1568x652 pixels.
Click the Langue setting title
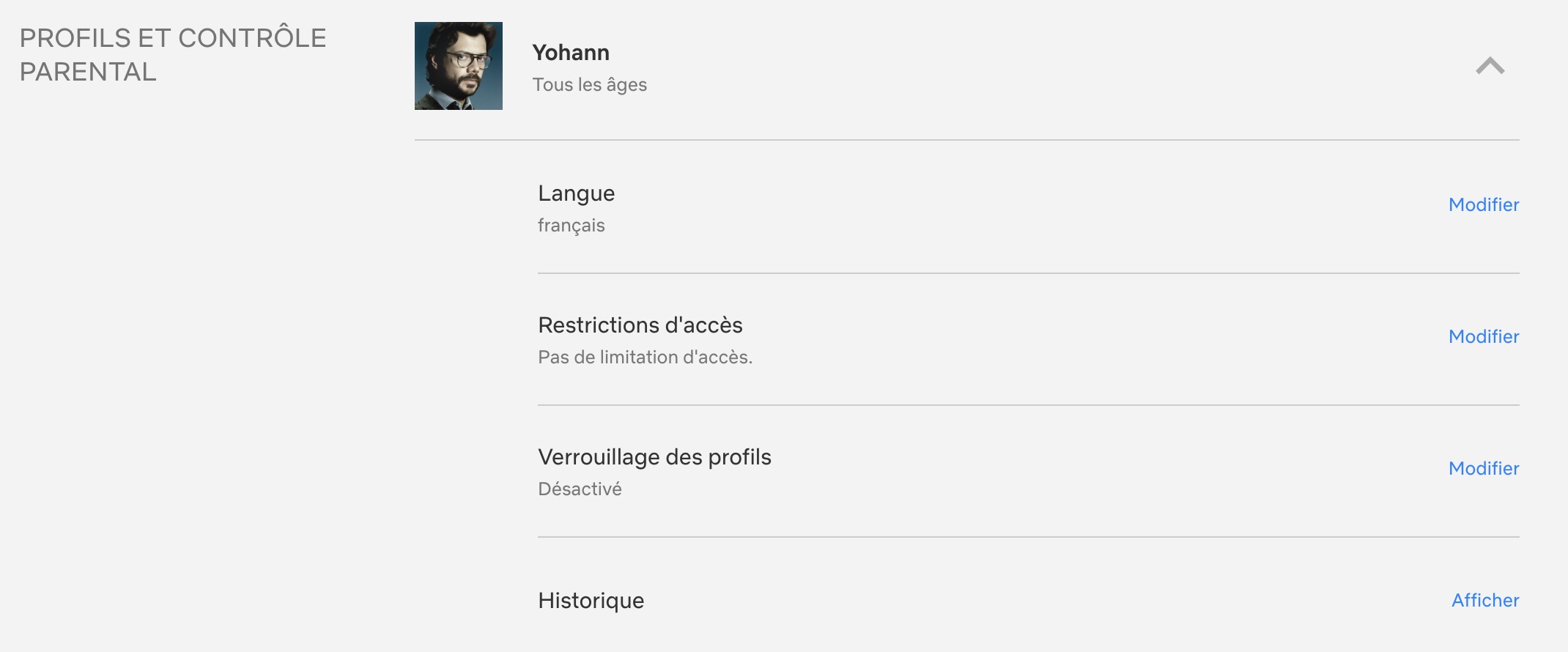point(576,193)
